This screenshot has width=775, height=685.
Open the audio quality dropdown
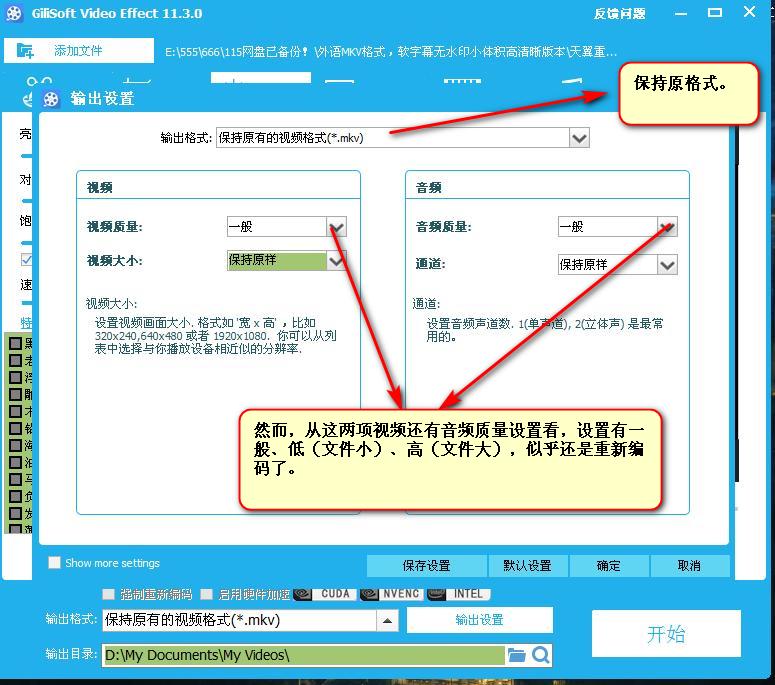click(667, 227)
